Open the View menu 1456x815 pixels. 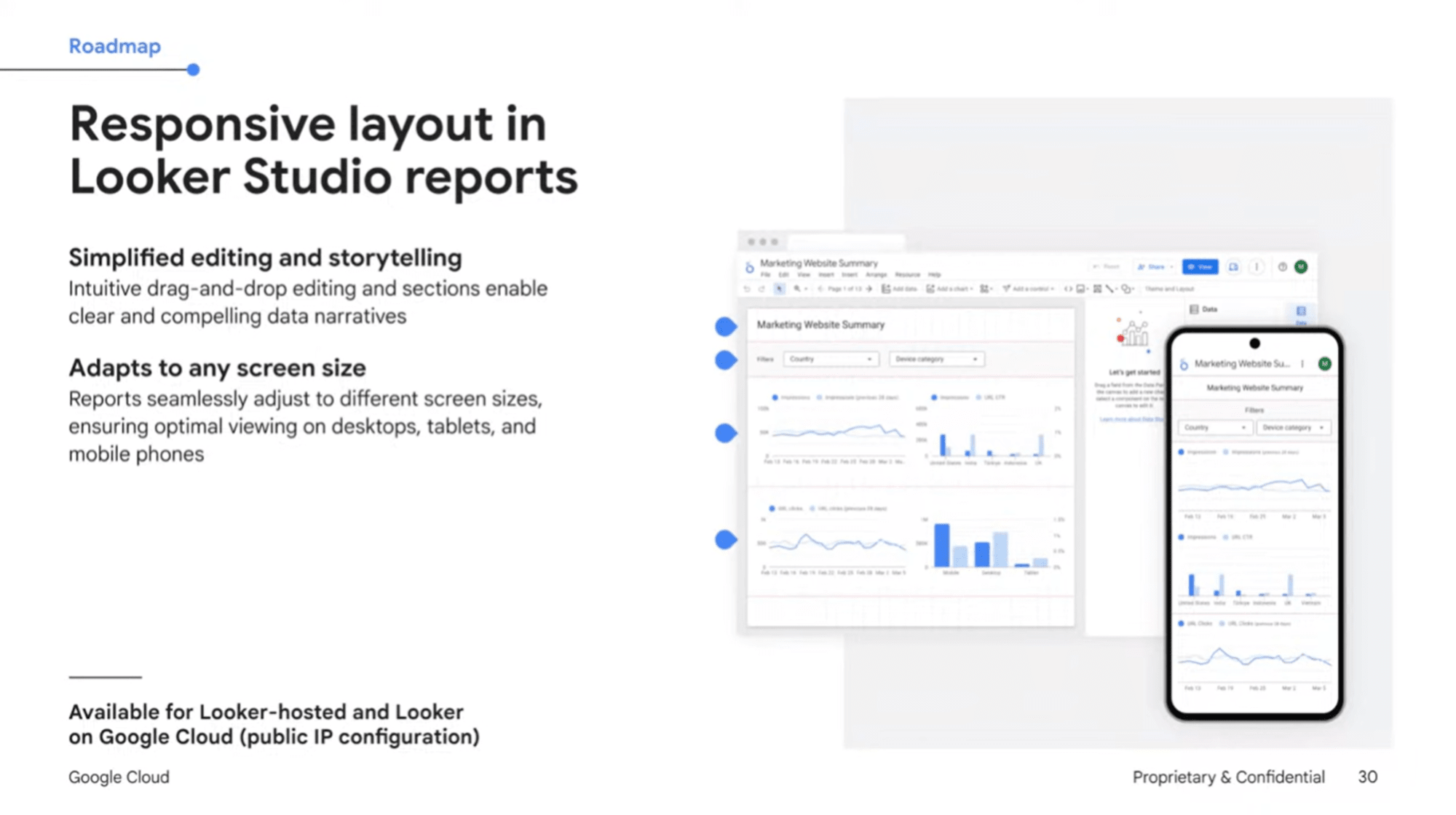click(x=804, y=275)
